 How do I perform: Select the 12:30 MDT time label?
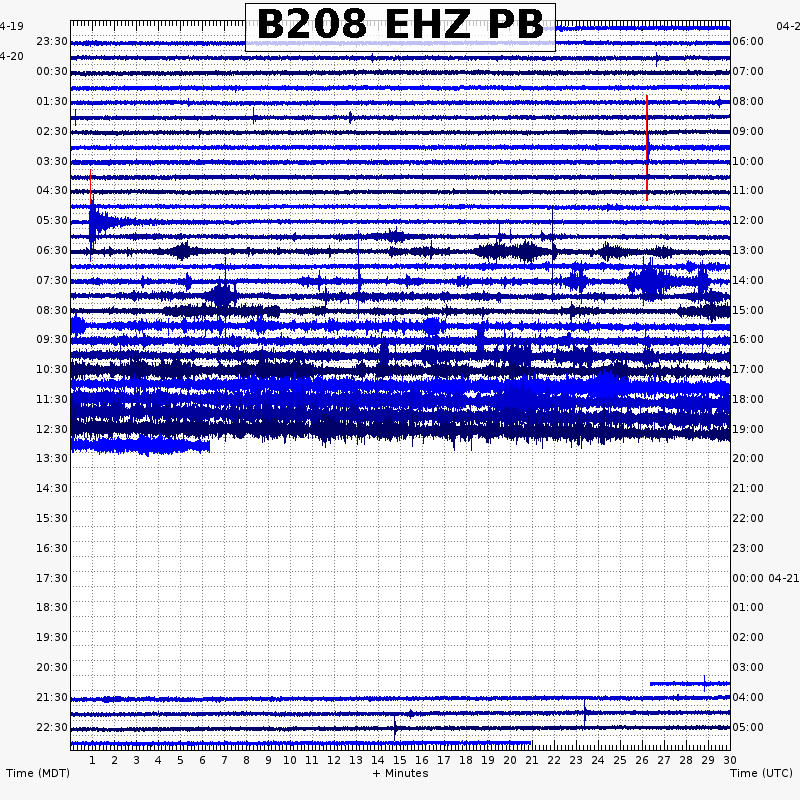coord(52,429)
